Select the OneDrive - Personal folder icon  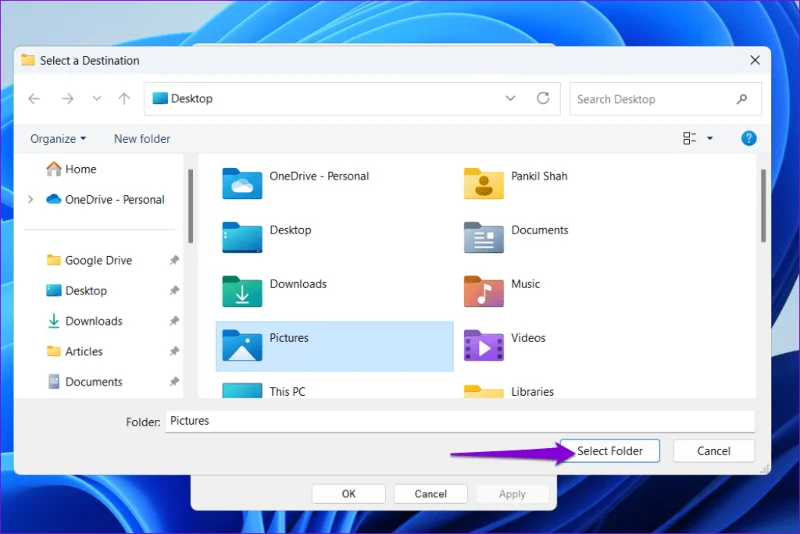coord(242,184)
